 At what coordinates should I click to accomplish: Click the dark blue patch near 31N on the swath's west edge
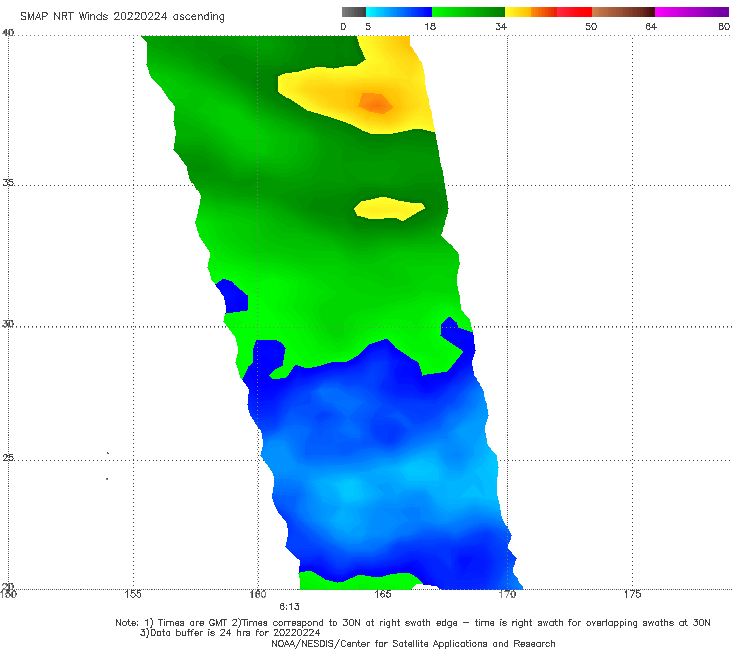tap(233, 296)
